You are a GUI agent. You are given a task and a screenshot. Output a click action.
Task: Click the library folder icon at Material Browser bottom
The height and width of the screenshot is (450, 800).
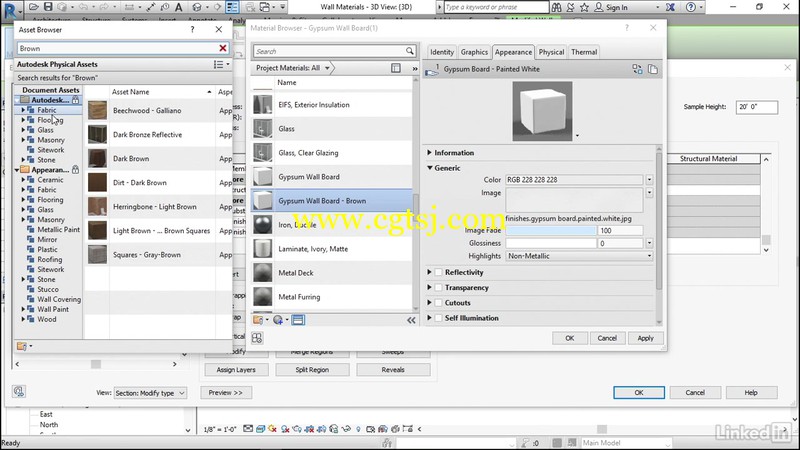point(258,320)
